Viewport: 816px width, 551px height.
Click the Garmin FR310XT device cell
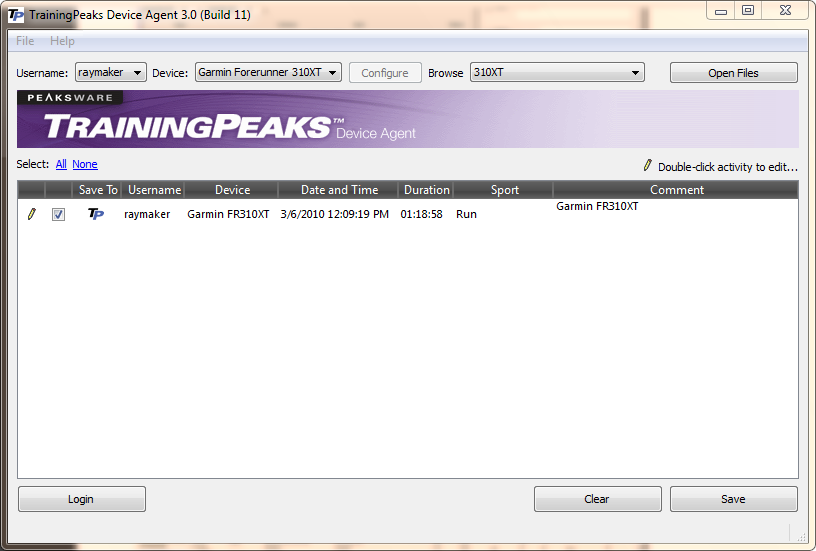(228, 214)
